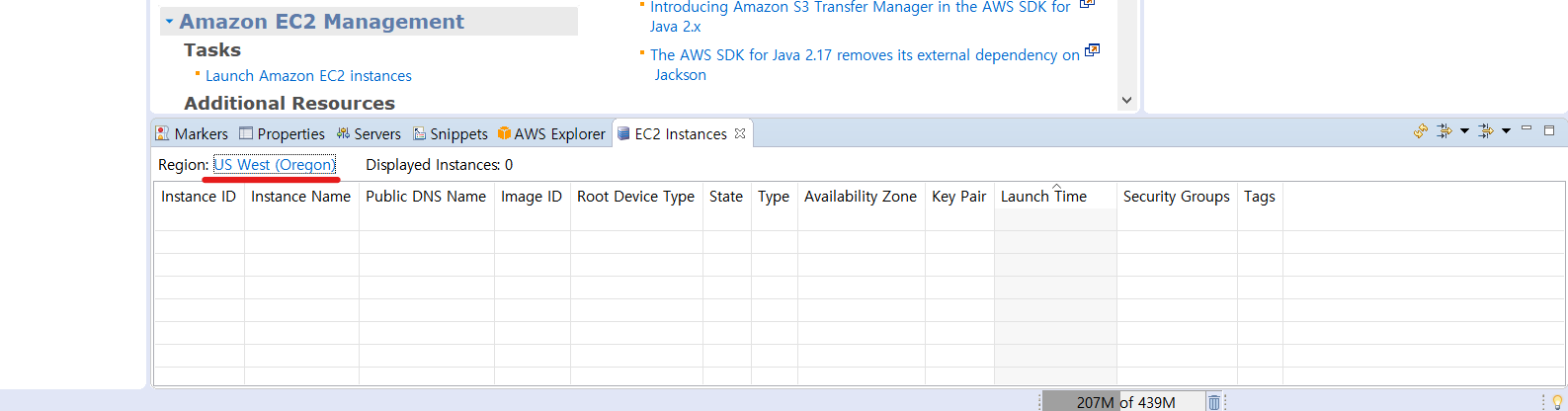Collapse the Amazon EC2 Management section
The image size is (1568, 411).
tap(169, 22)
